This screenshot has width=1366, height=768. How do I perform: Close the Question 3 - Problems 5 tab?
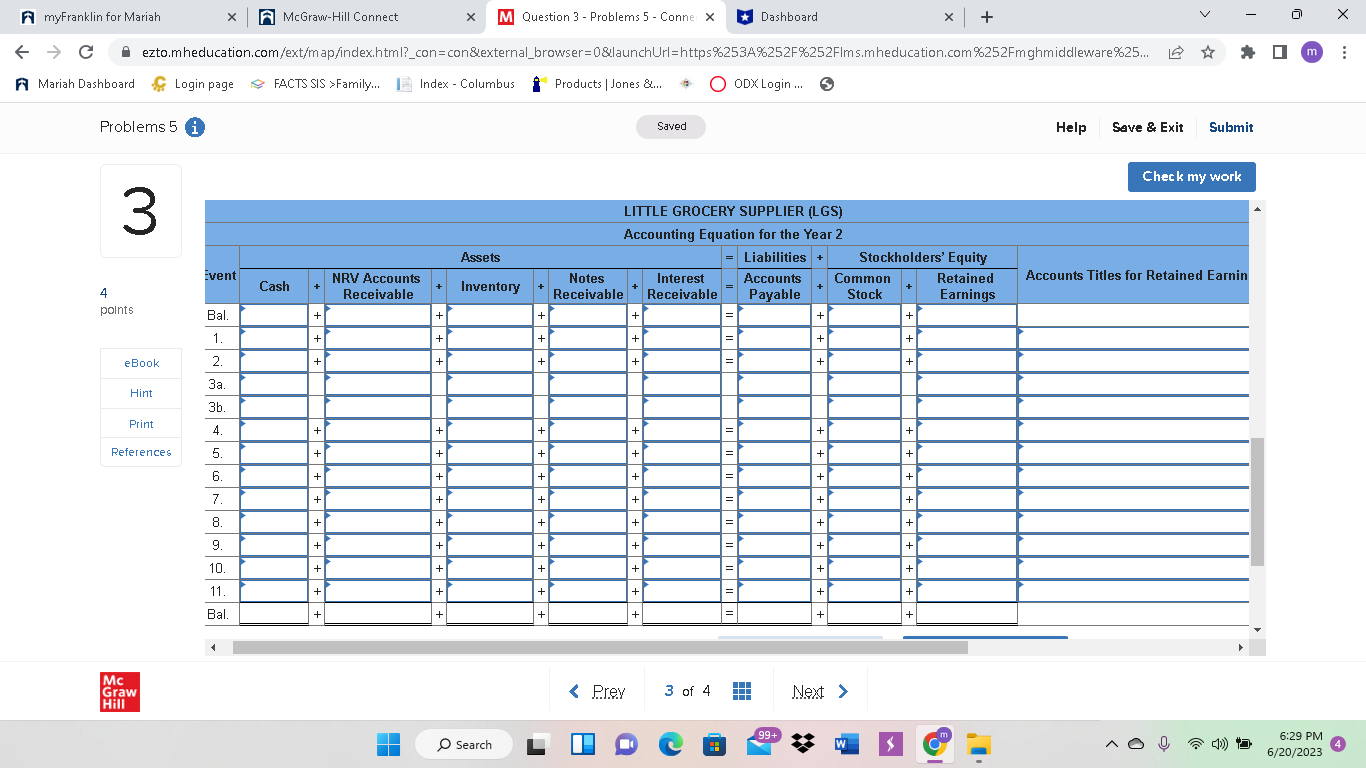[709, 17]
